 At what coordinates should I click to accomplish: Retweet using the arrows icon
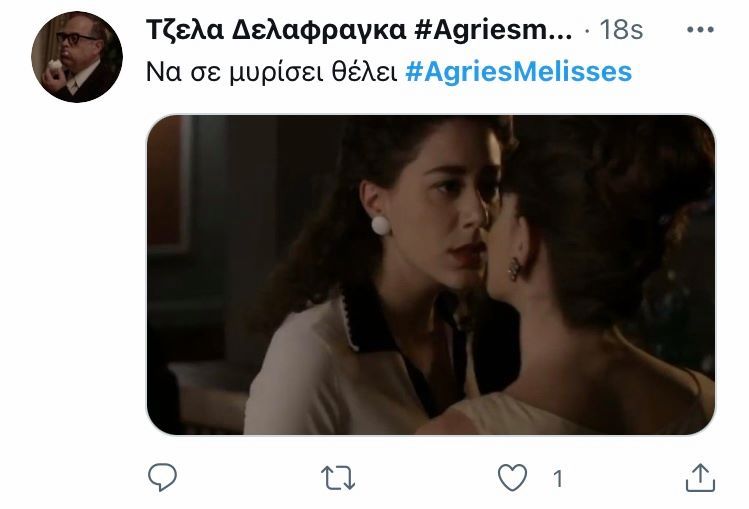338,478
